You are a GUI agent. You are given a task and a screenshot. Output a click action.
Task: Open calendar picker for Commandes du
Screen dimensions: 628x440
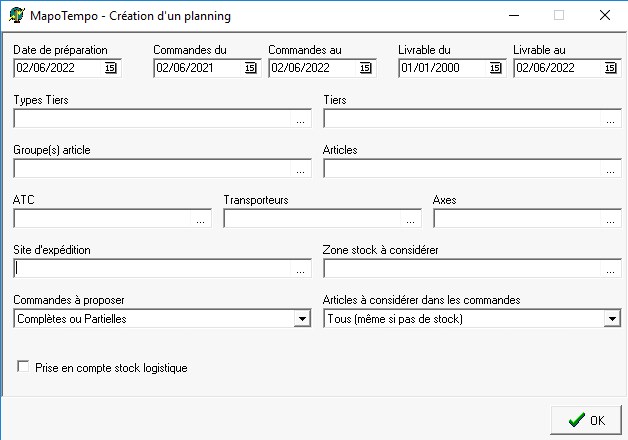pyautogui.click(x=250, y=68)
